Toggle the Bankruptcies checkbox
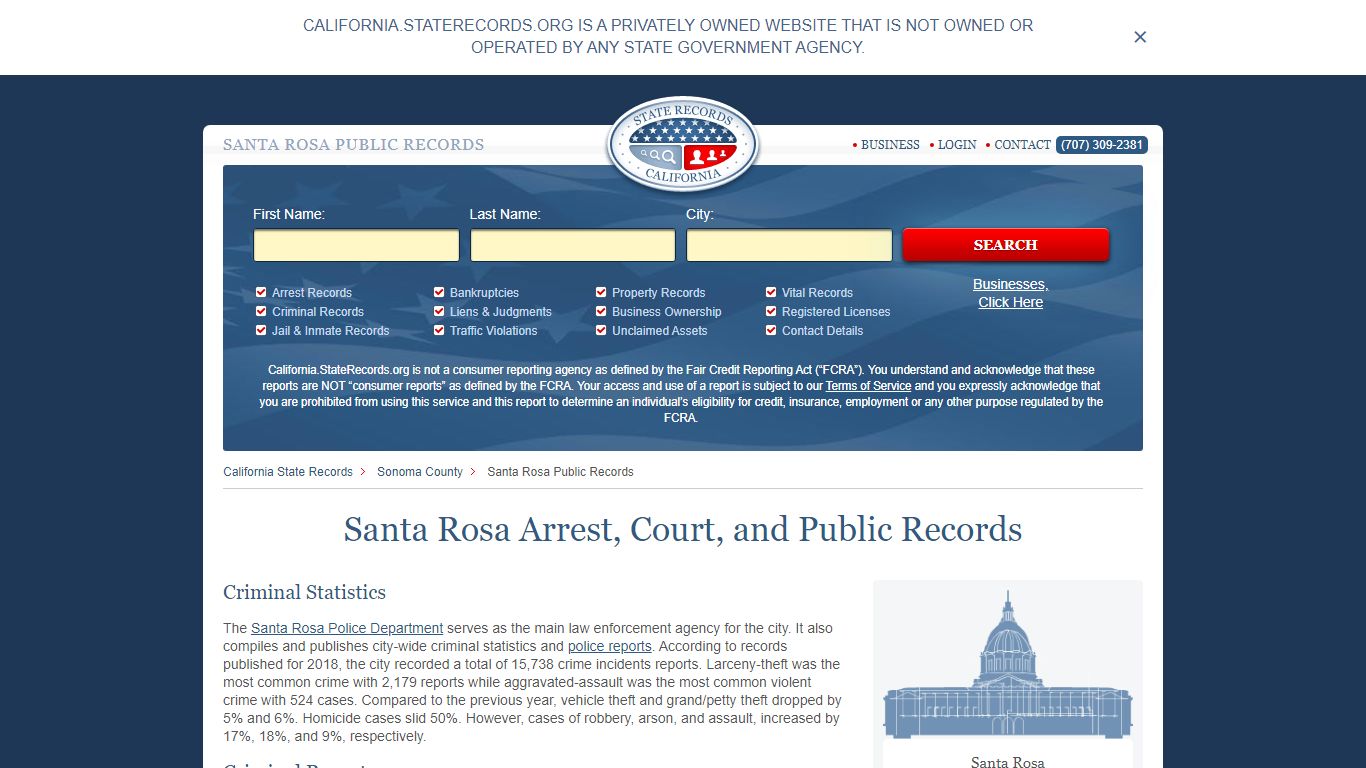 (439, 292)
